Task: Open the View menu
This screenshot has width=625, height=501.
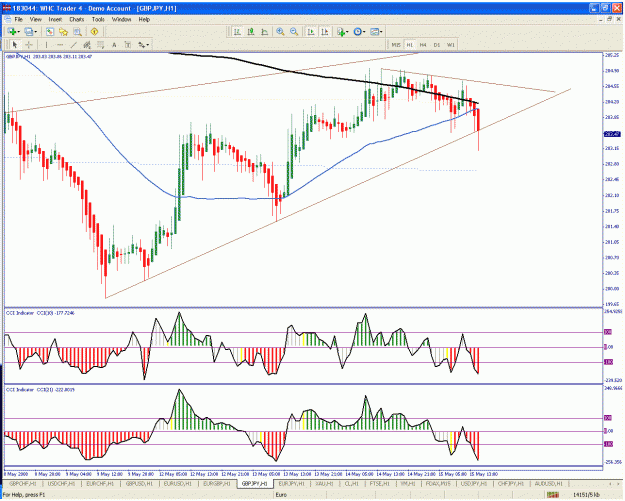Action: coord(35,19)
